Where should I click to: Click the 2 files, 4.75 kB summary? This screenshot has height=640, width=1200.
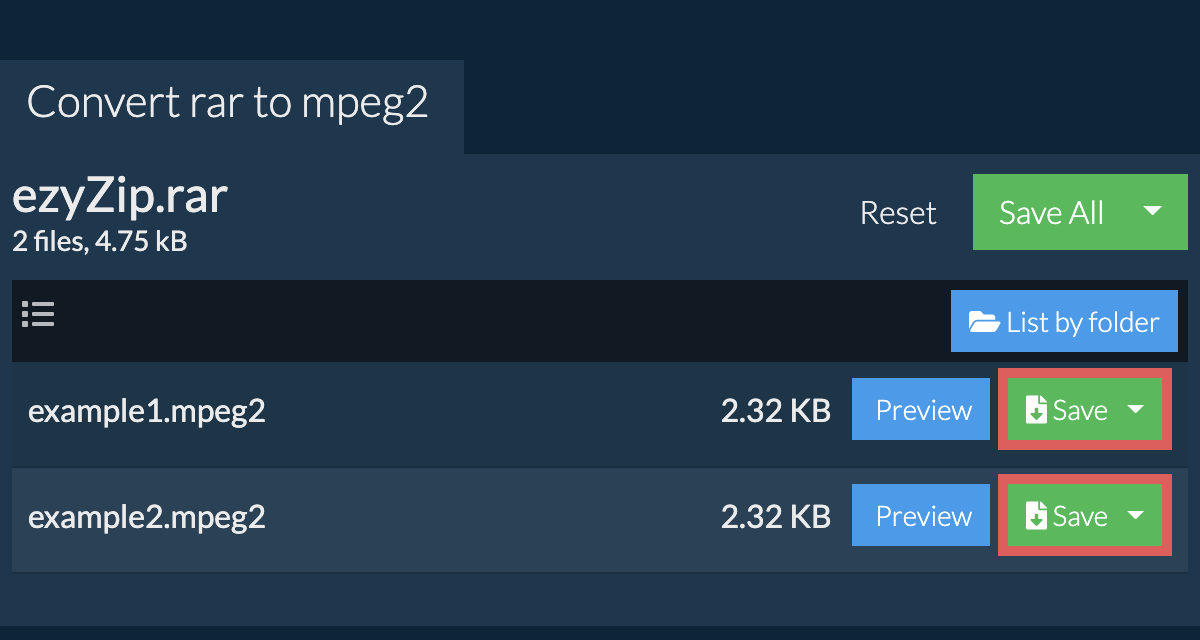point(100,241)
